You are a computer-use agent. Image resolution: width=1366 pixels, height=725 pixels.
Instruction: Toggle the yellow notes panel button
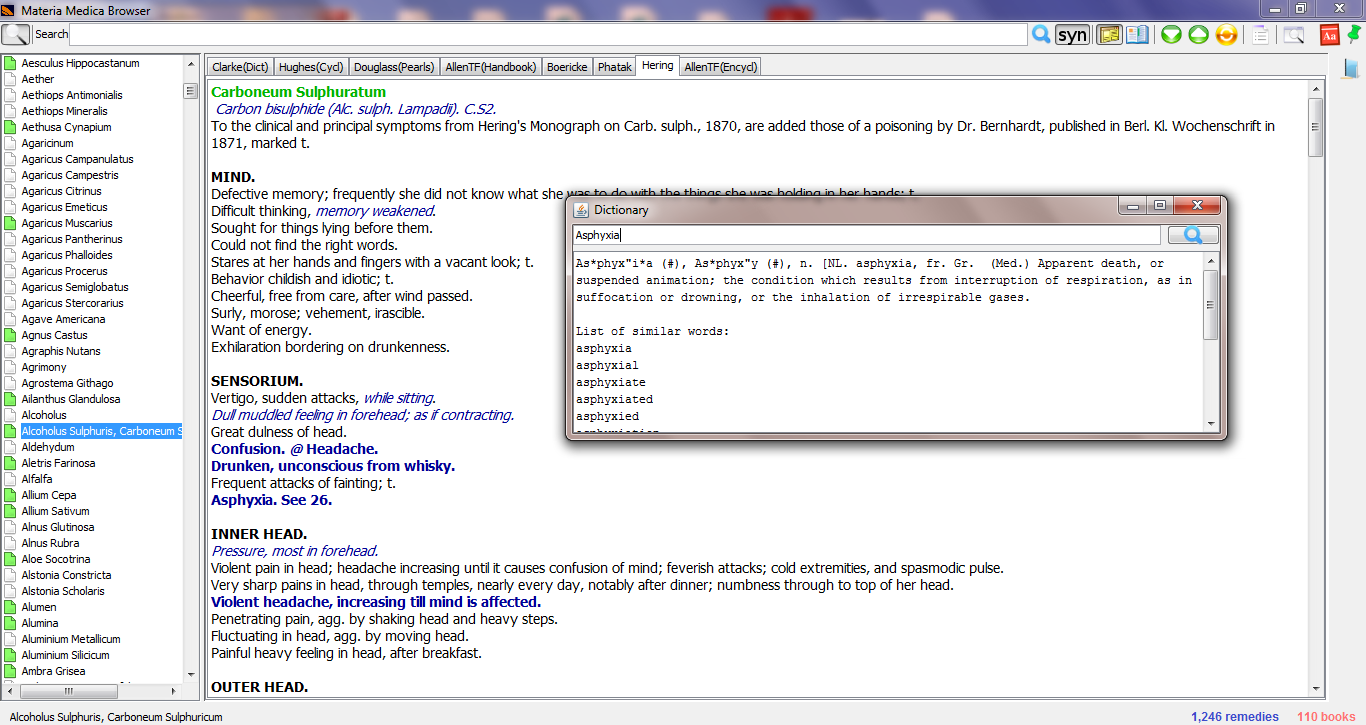(x=1109, y=35)
